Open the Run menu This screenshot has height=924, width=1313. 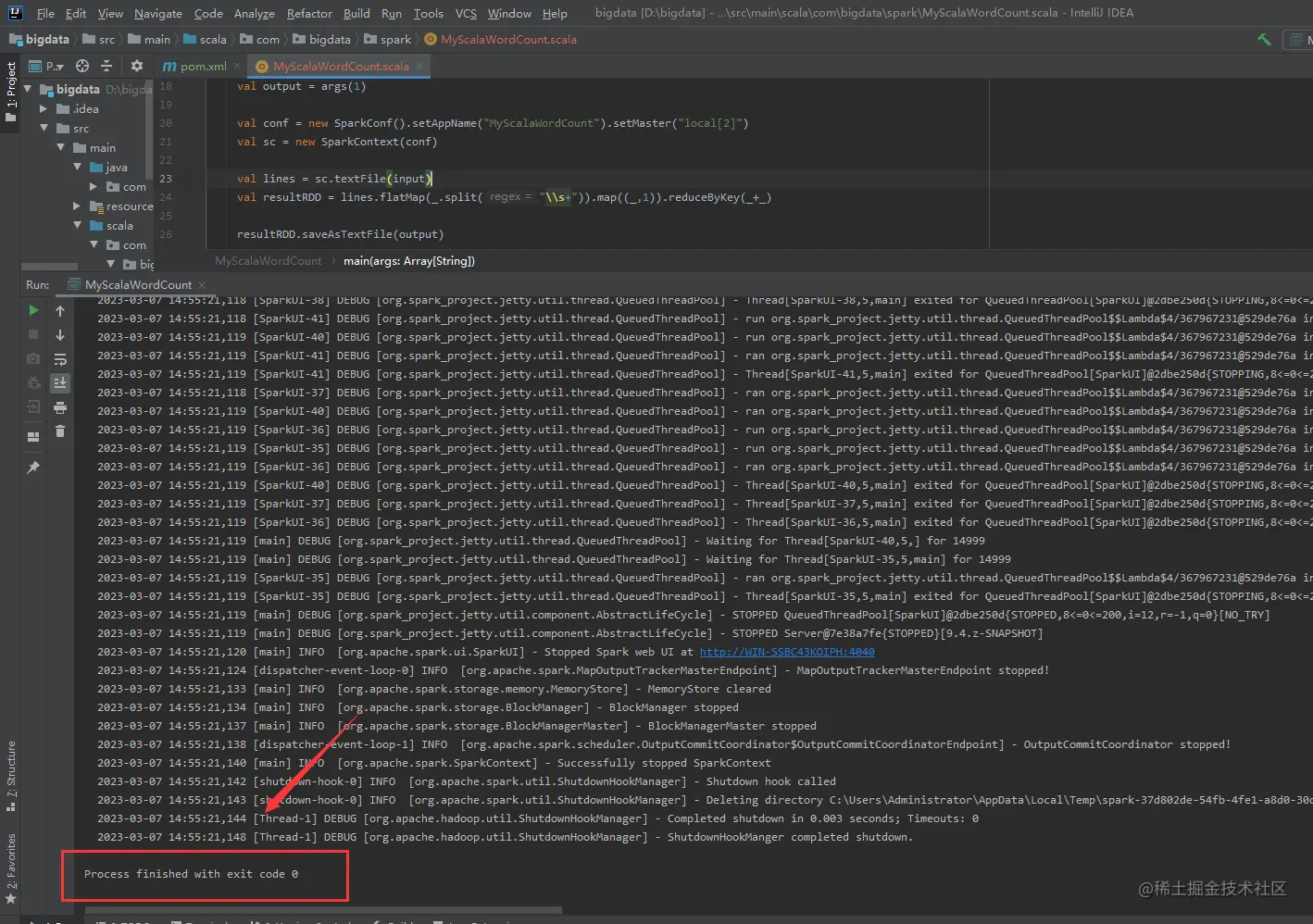(x=392, y=13)
